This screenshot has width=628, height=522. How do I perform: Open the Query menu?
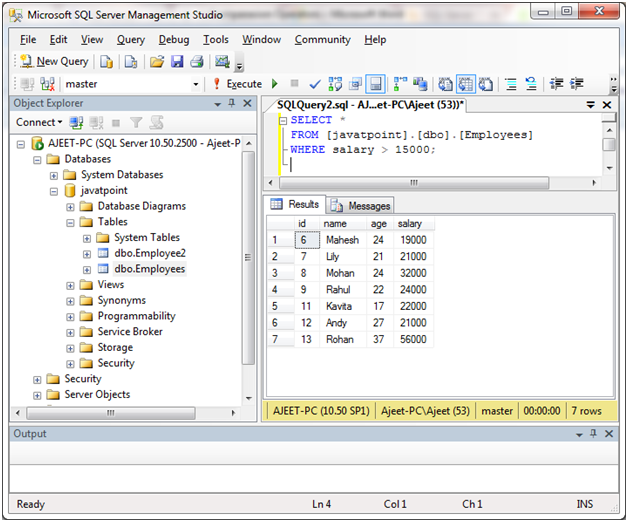(131, 40)
